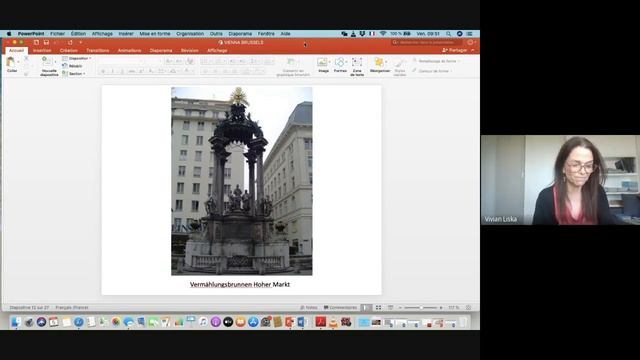This screenshot has width=640, height=360.
Task: Switch to reading view button
Action: click(390, 308)
